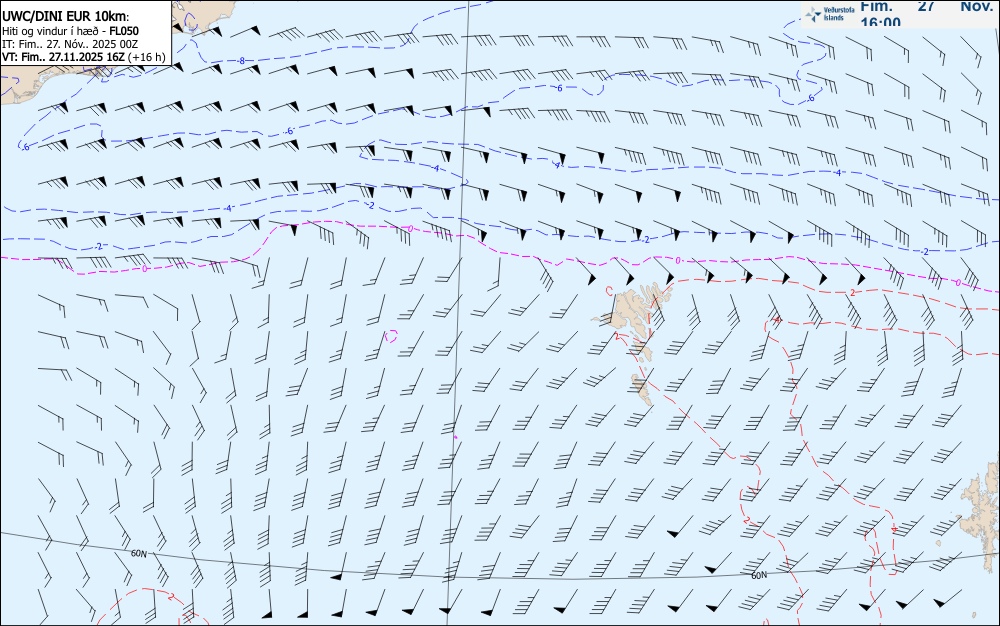Click the 'Fim. 27 Nov.' date header
Viewport: 1000px width, 626px height.
click(926, 6)
